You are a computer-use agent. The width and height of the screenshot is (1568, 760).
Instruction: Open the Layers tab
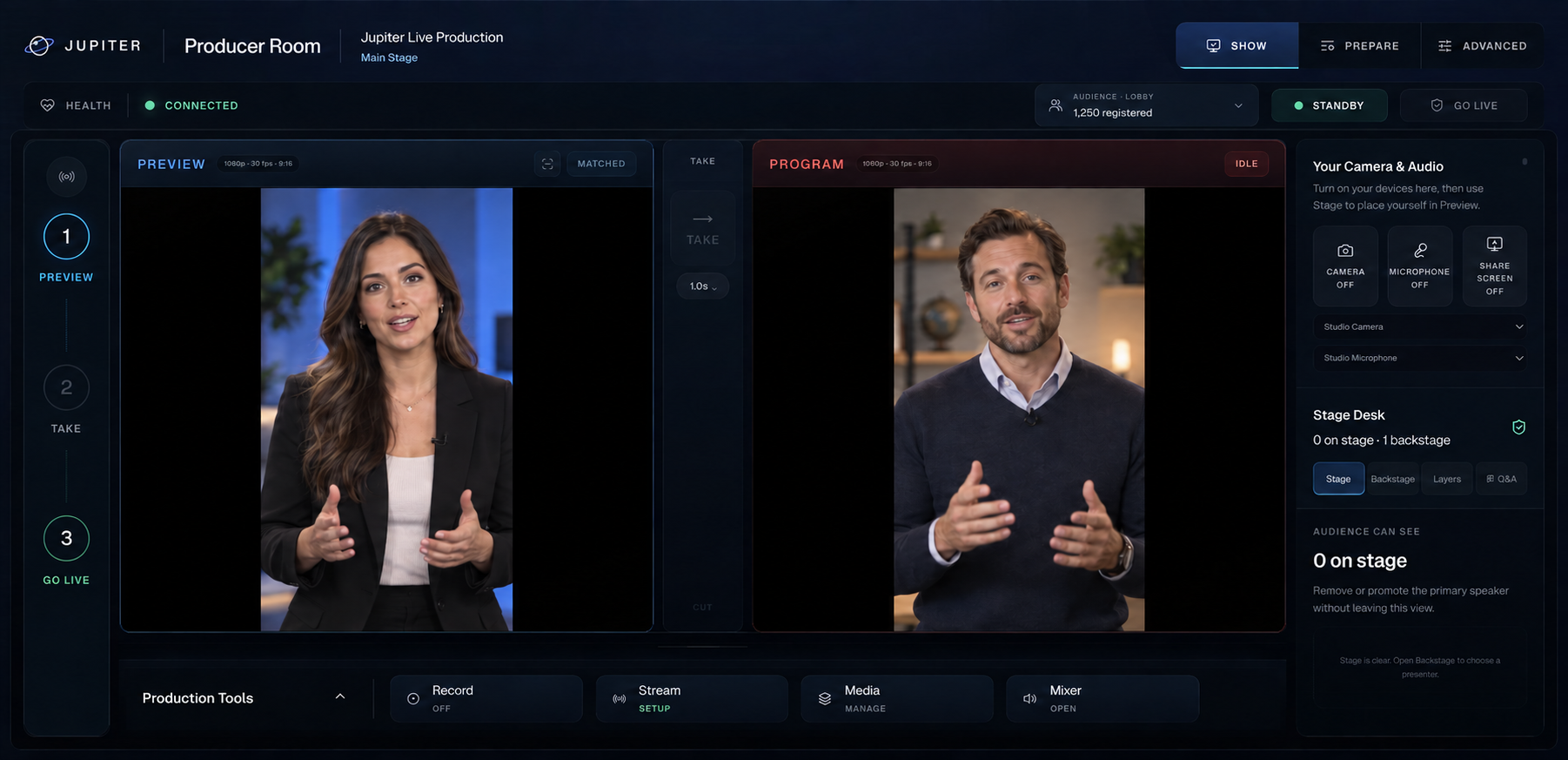(1447, 479)
